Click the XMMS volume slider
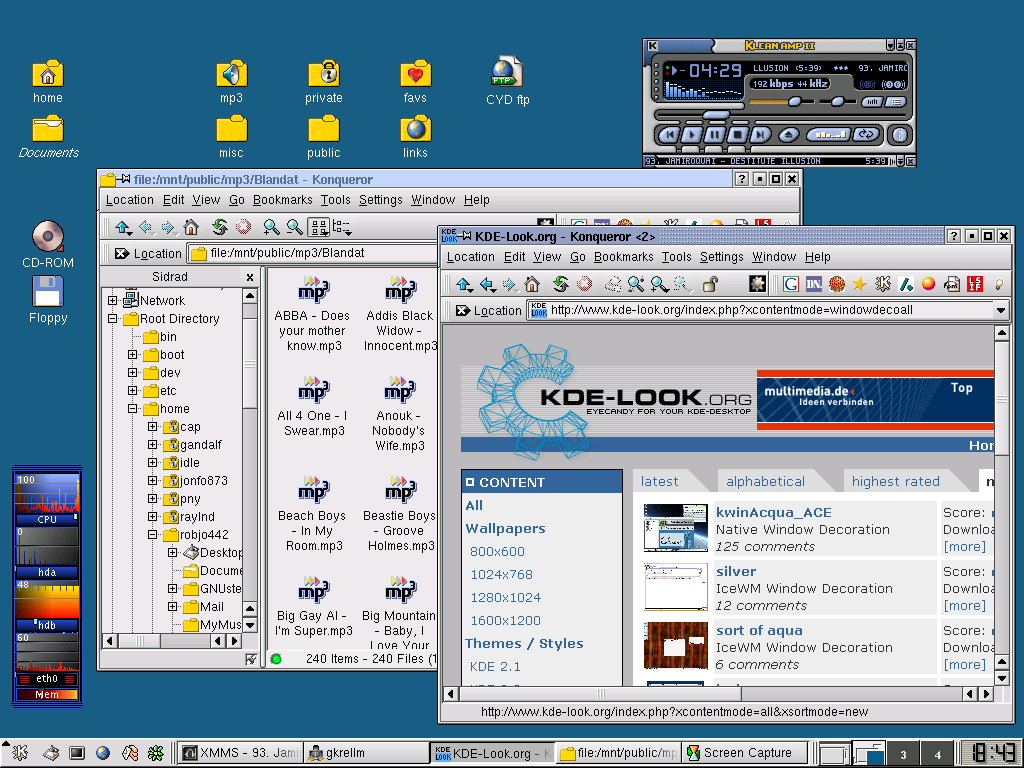The height and width of the screenshot is (768, 1024). pos(782,102)
